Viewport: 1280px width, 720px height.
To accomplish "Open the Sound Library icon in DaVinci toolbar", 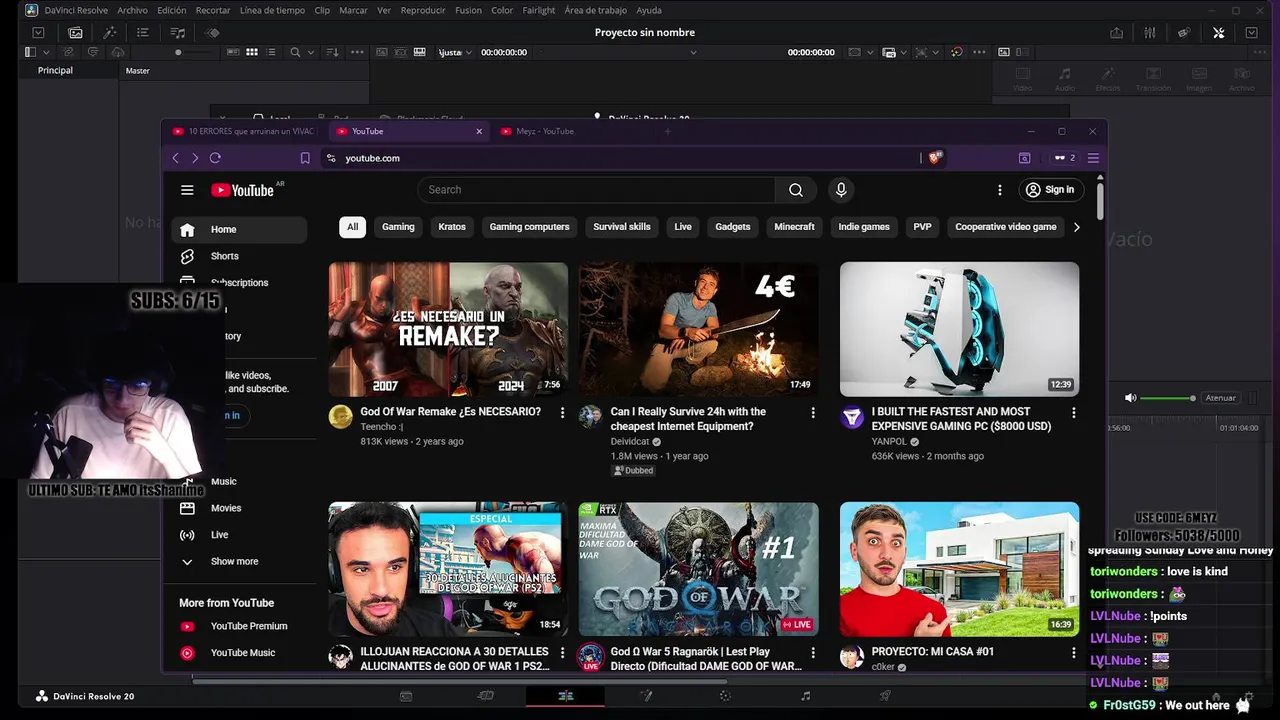I will tap(178, 32).
